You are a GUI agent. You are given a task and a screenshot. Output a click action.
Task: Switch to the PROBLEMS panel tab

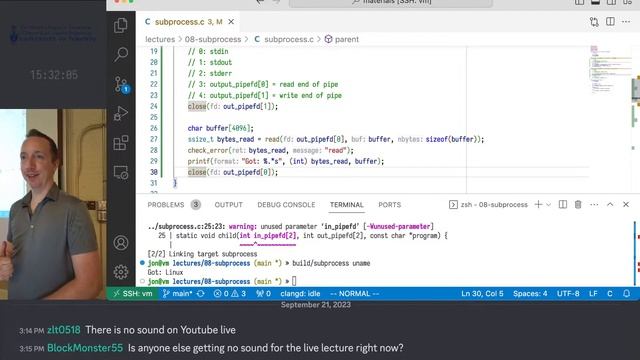tap(173, 204)
